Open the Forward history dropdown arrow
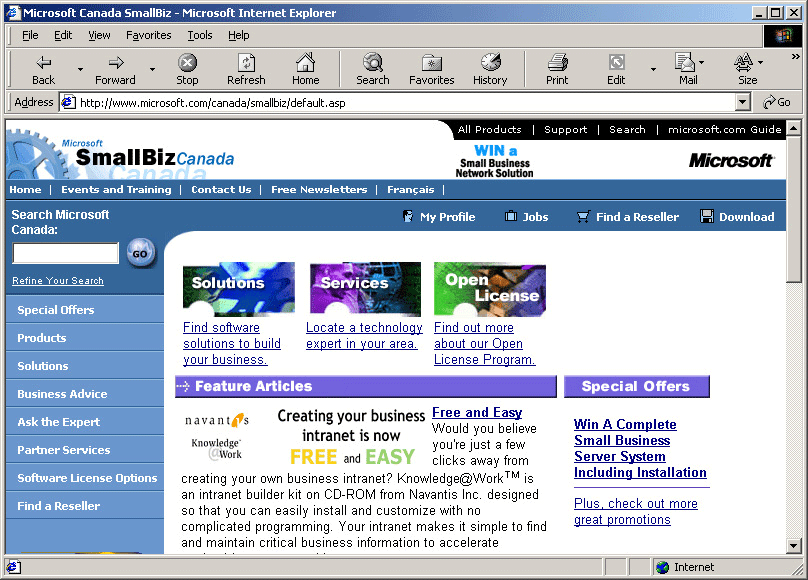This screenshot has width=808, height=580. [153, 69]
